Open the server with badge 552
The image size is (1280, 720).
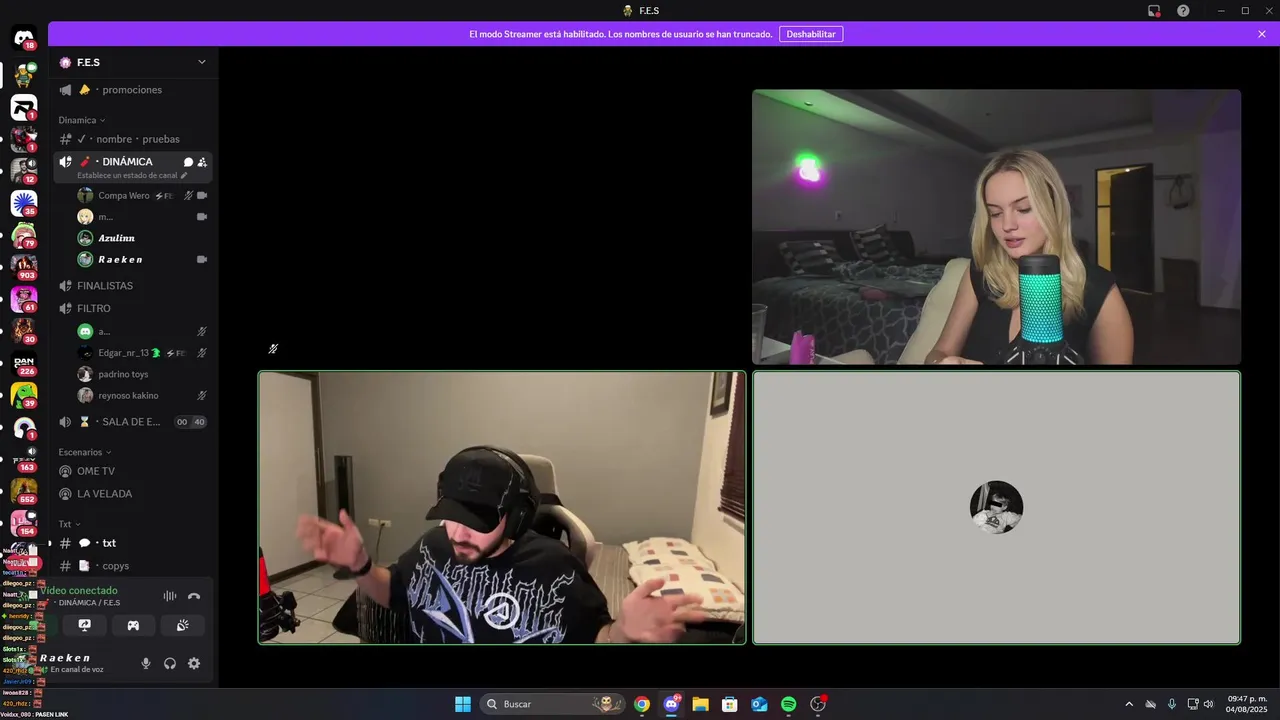click(24, 490)
